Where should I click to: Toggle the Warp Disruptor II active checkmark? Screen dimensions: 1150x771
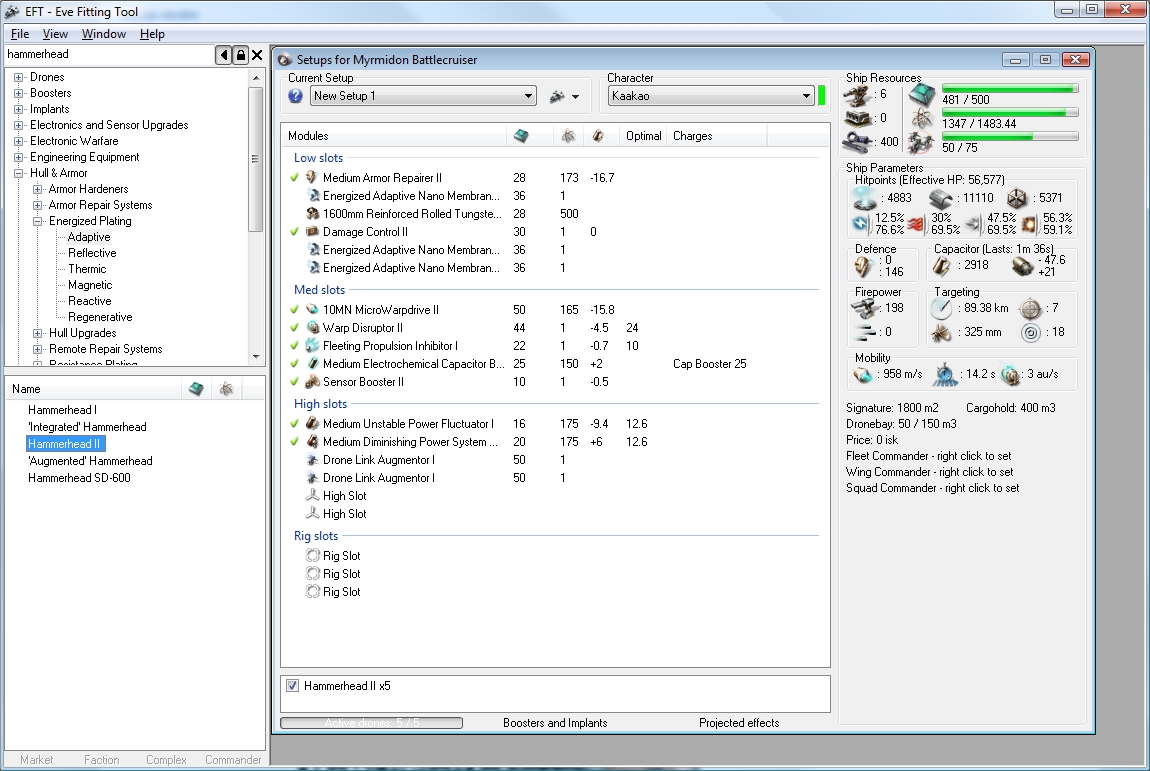294,328
